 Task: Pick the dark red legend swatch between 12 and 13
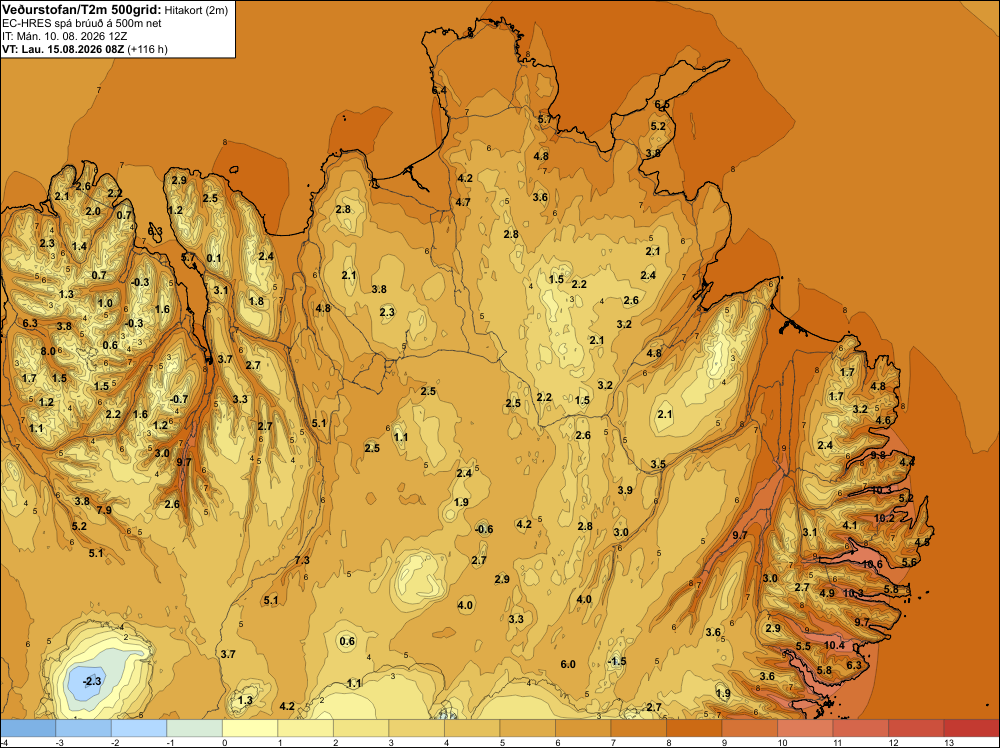pyautogui.click(x=916, y=728)
